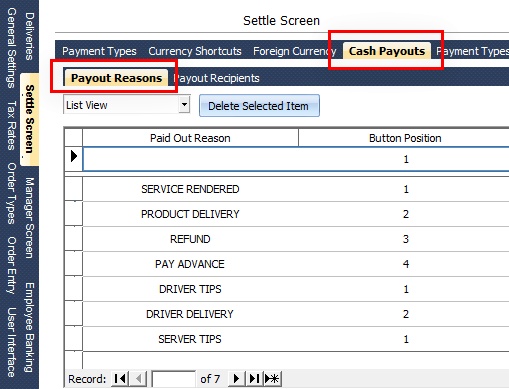
Task: Click button position 2 for DRIVER DELIVERY
Action: [x=405, y=314]
